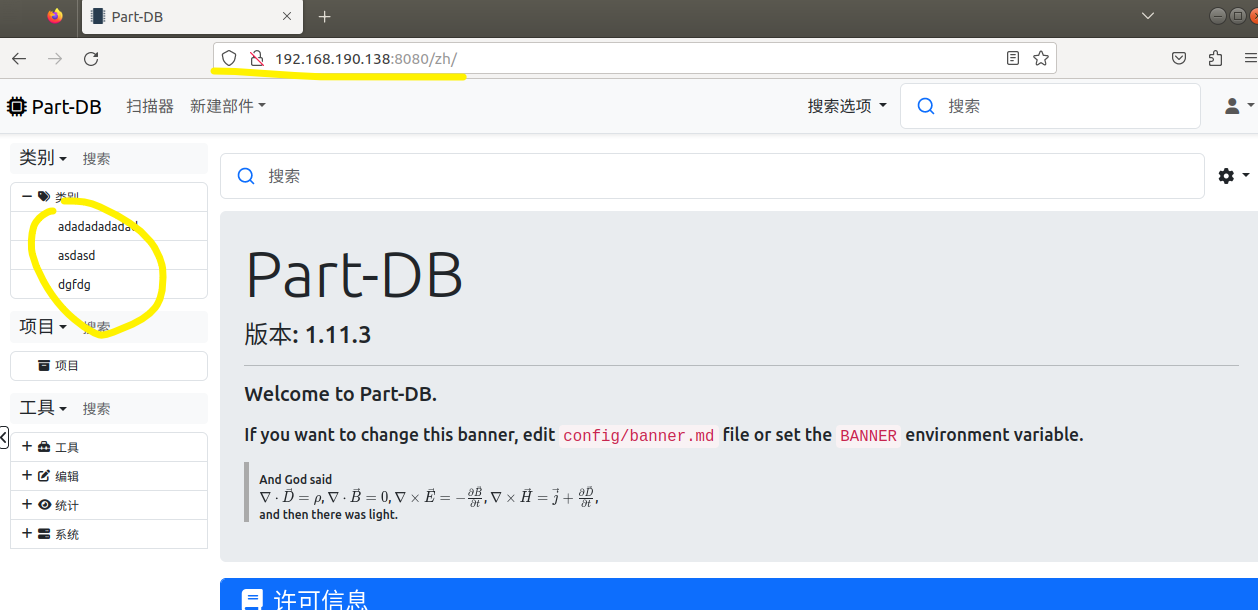Click the browser forward arrow
The image size is (1258, 610).
click(x=55, y=59)
